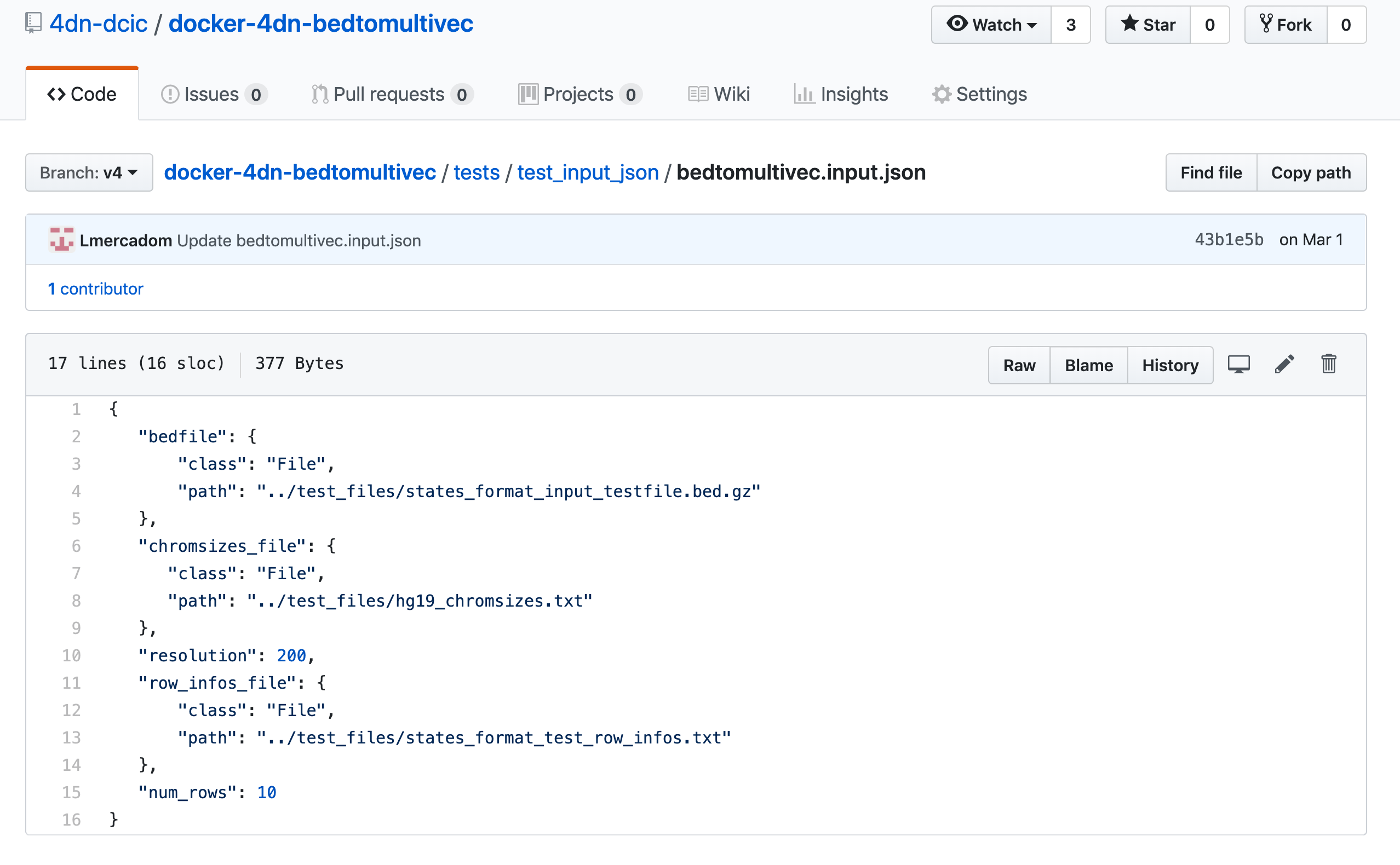
Task: Open the Blame view
Action: click(x=1089, y=365)
